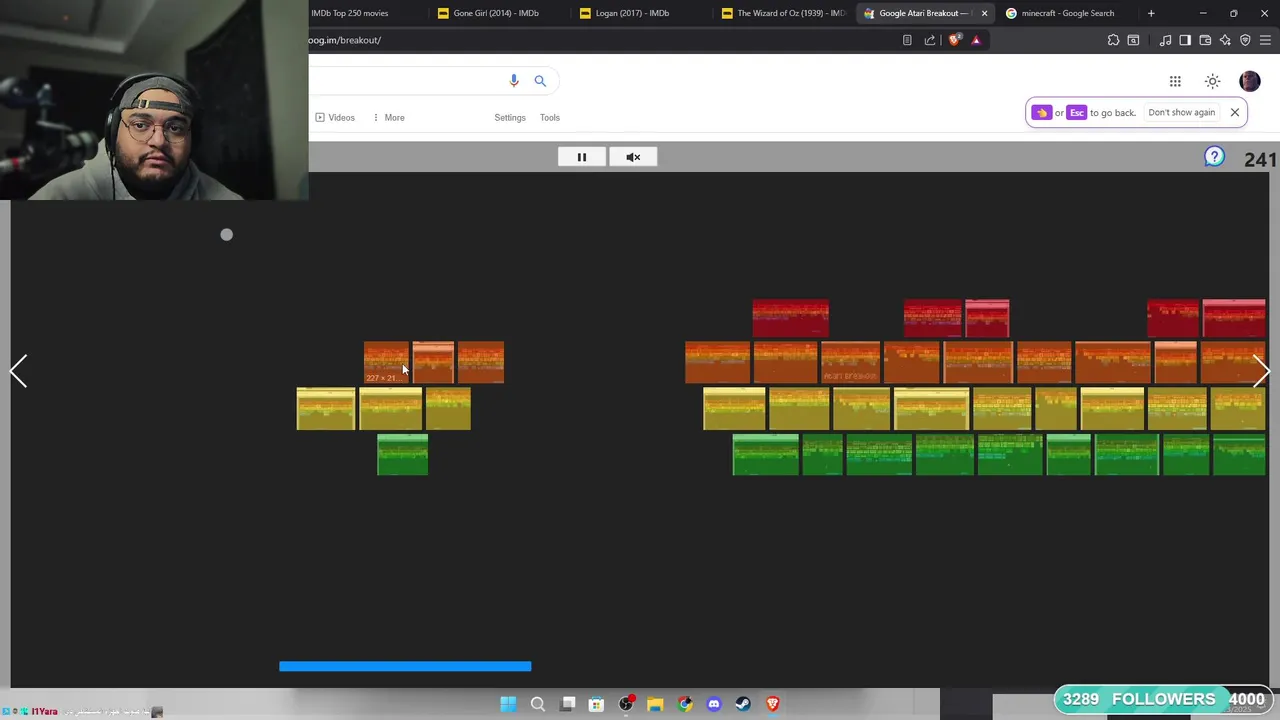The image size is (1280, 720).
Task: Open OBS Studio from taskbar
Action: (x=626, y=704)
